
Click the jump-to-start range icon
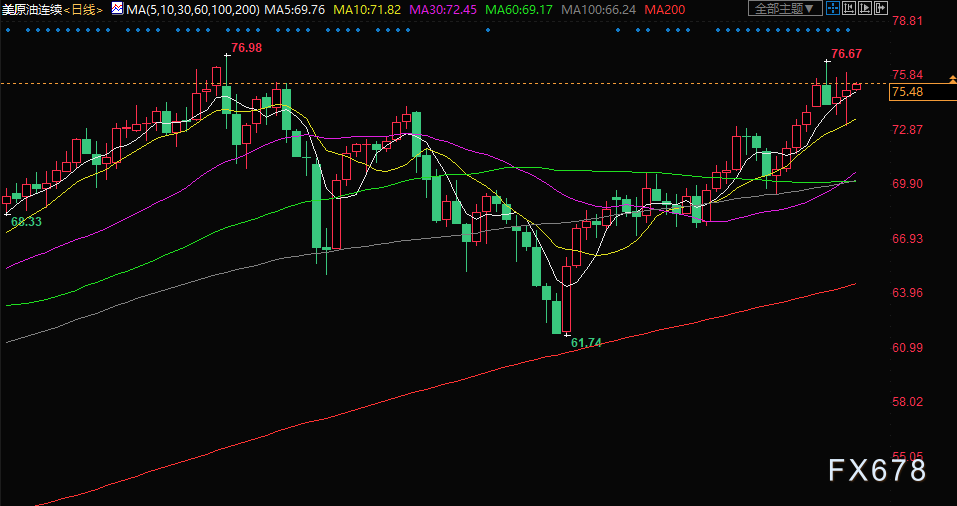(847, 9)
